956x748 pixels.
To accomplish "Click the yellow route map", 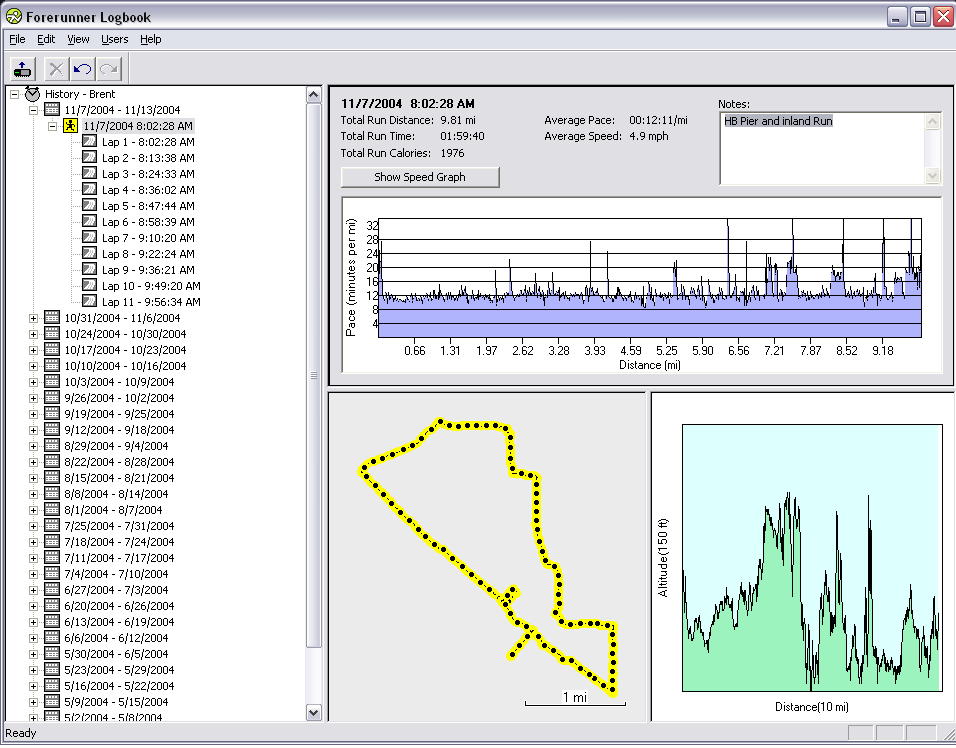I will pyautogui.click(x=487, y=557).
